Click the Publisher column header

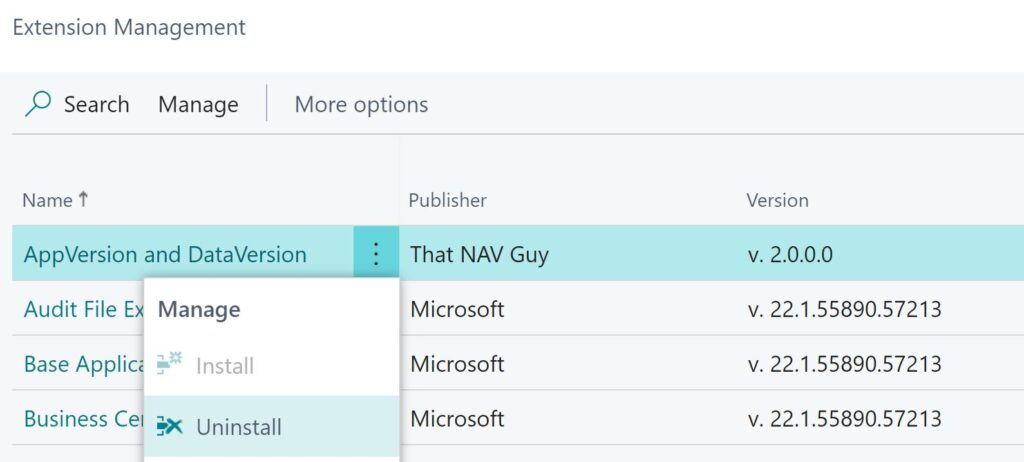click(447, 200)
